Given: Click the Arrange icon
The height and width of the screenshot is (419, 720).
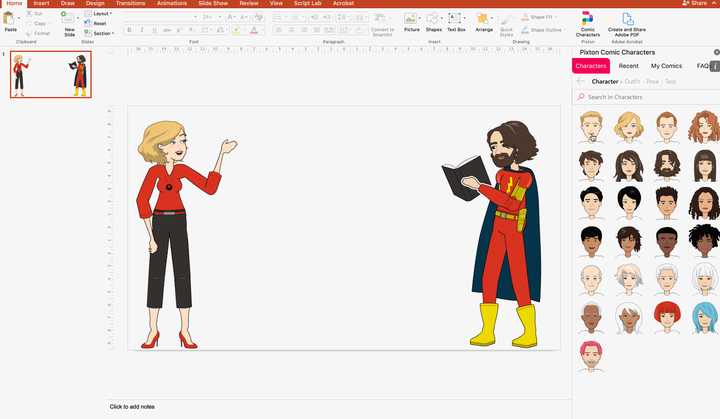Looking at the screenshot, I should coord(482,19).
